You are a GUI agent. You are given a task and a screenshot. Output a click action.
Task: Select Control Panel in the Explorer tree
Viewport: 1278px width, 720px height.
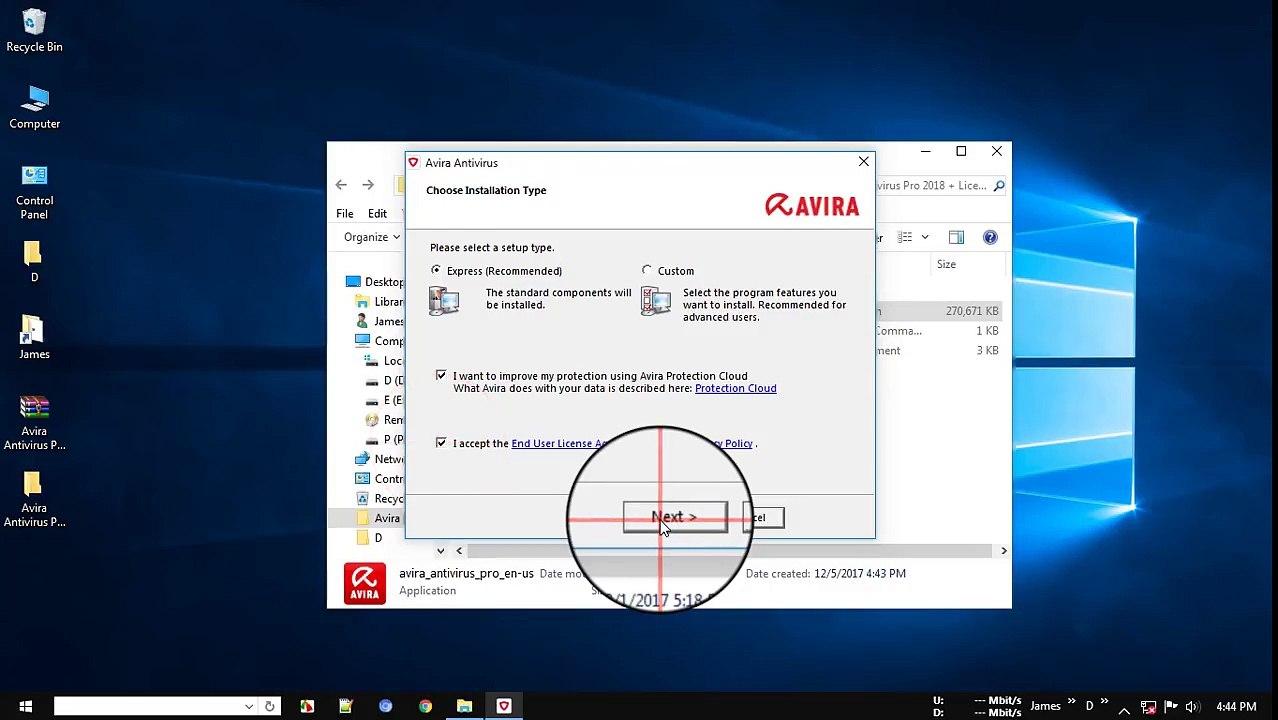pos(380,479)
